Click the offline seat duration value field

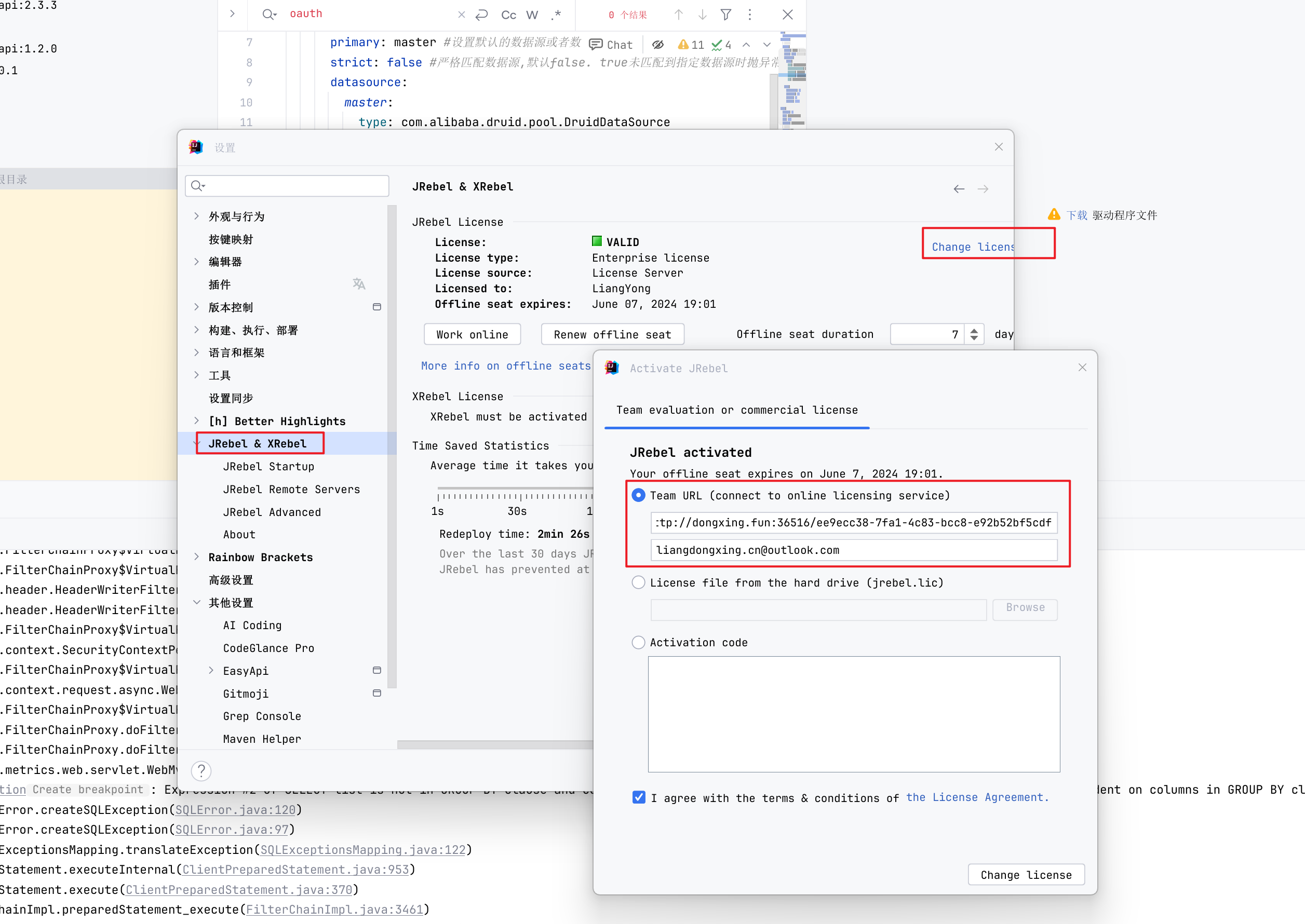click(927, 334)
